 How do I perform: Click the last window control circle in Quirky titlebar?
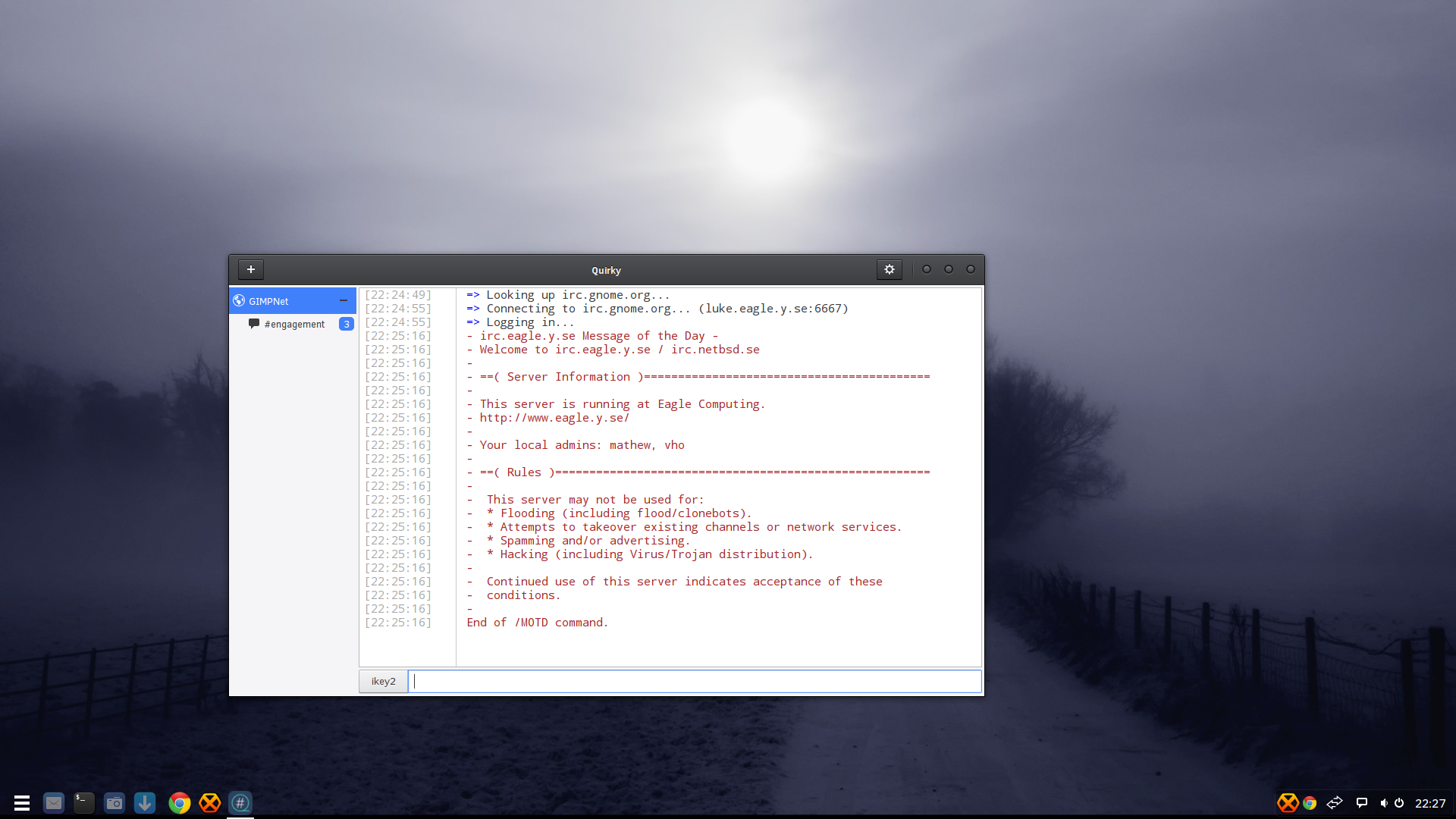tap(971, 269)
